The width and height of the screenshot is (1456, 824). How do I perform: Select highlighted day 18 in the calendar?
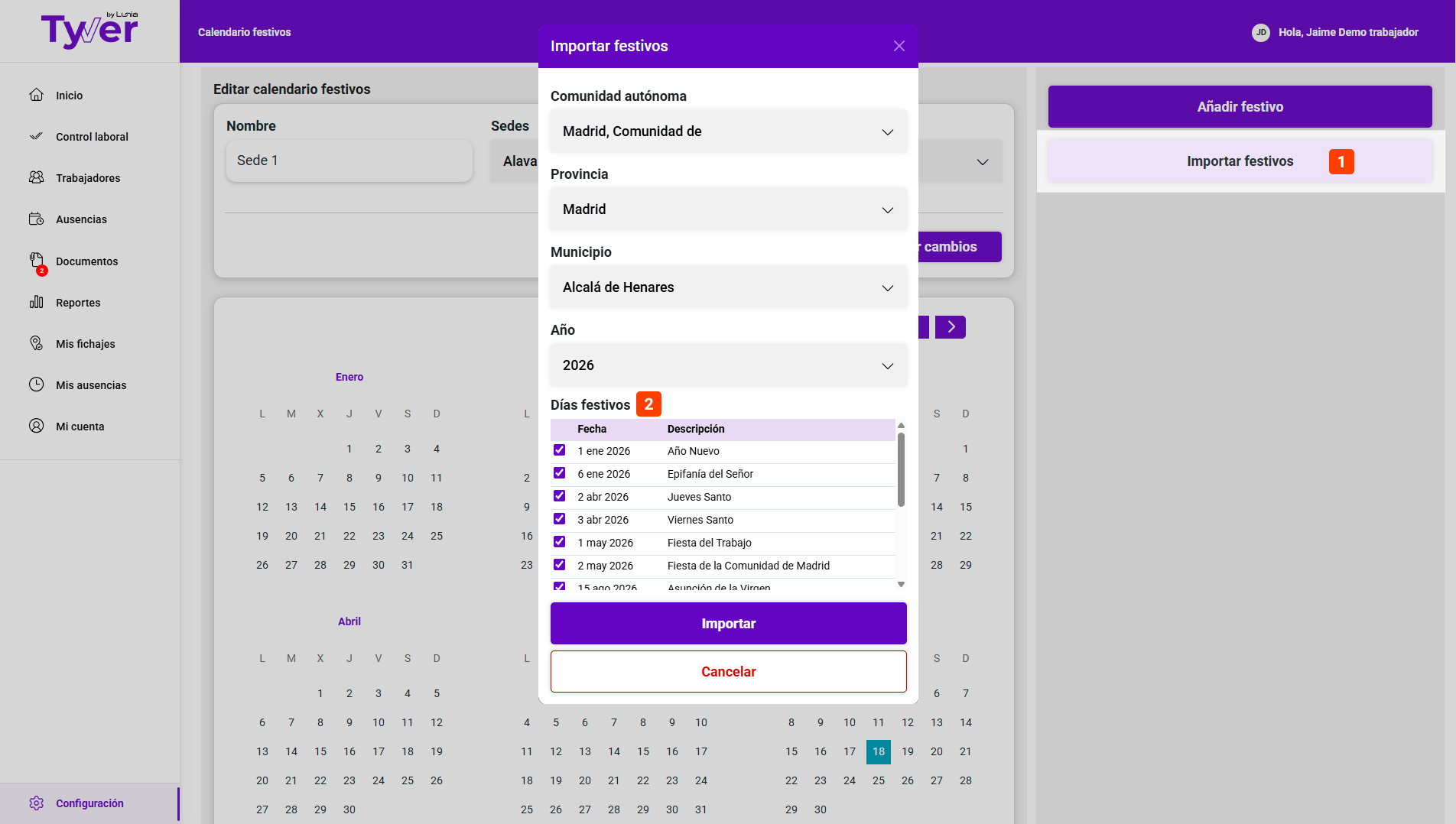(x=879, y=751)
